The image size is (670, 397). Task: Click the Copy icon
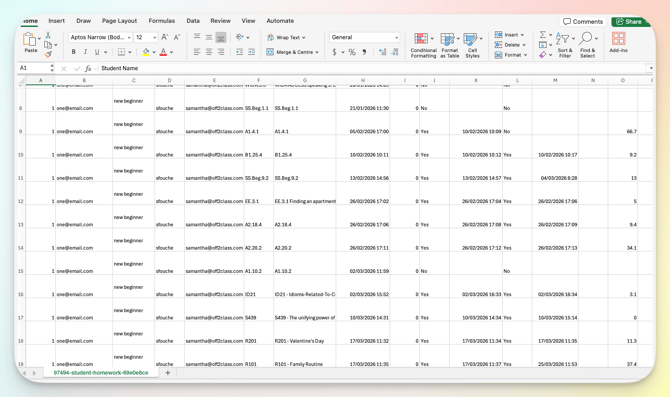click(x=48, y=45)
